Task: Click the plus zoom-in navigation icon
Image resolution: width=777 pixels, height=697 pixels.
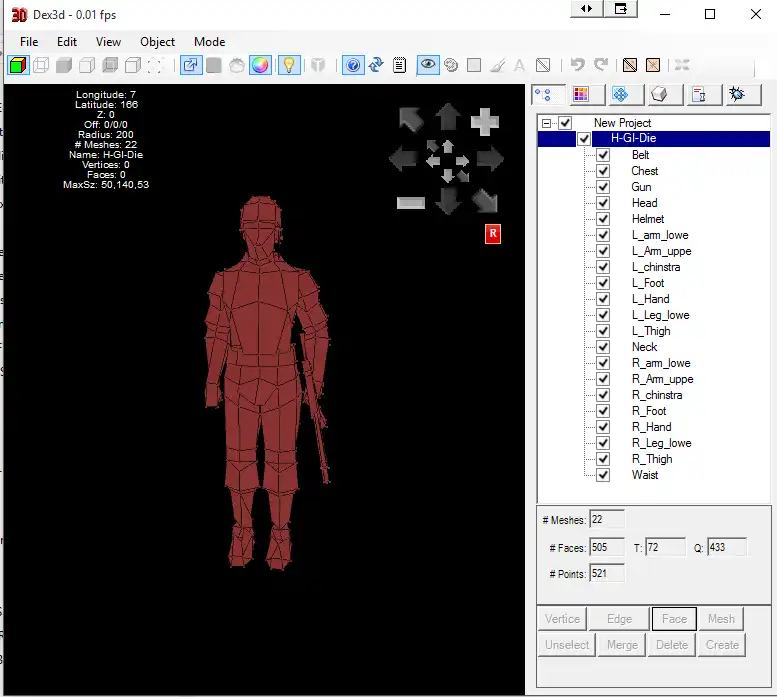Action: [485, 121]
